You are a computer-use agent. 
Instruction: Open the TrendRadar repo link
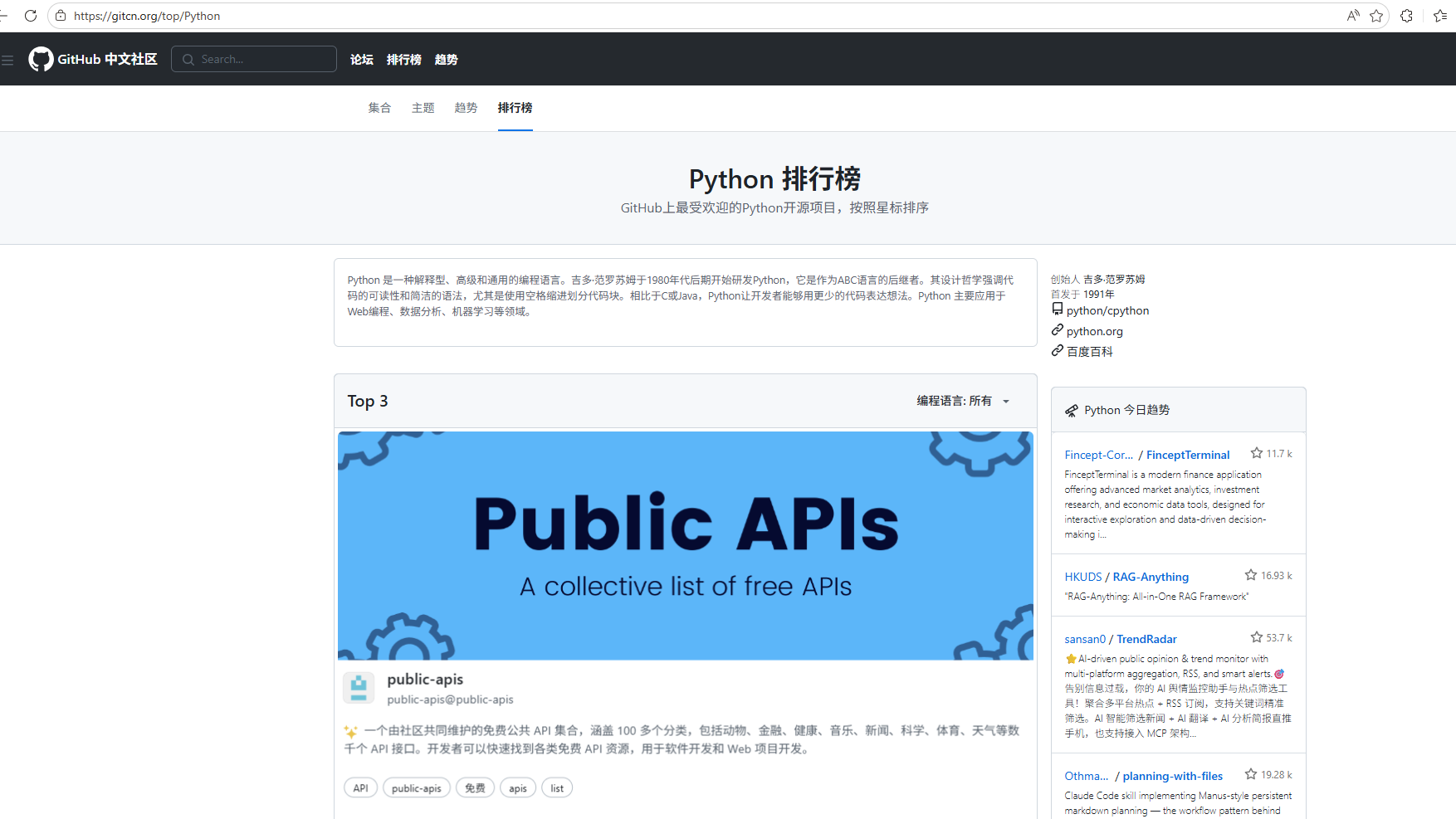click(1146, 639)
